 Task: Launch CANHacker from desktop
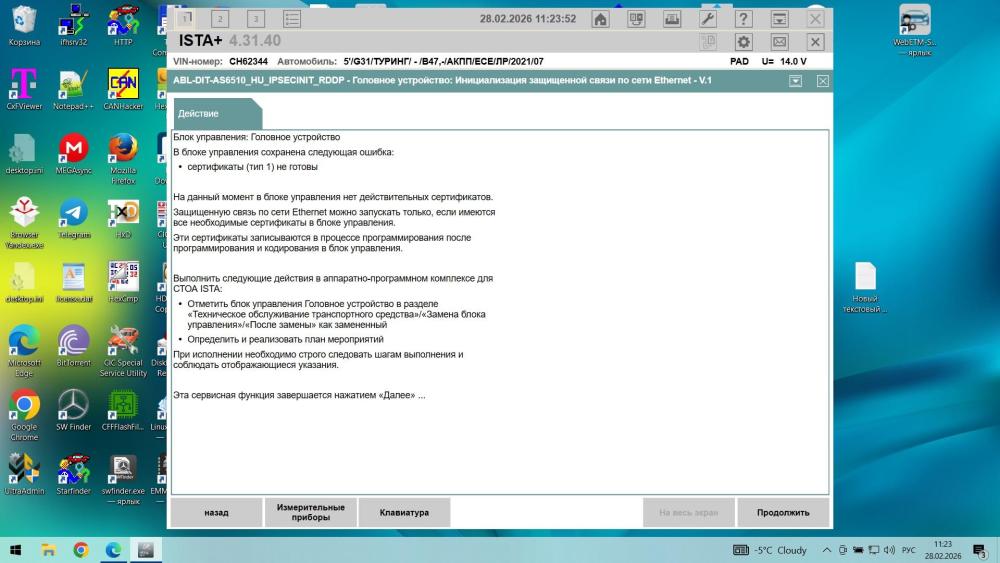pos(123,90)
